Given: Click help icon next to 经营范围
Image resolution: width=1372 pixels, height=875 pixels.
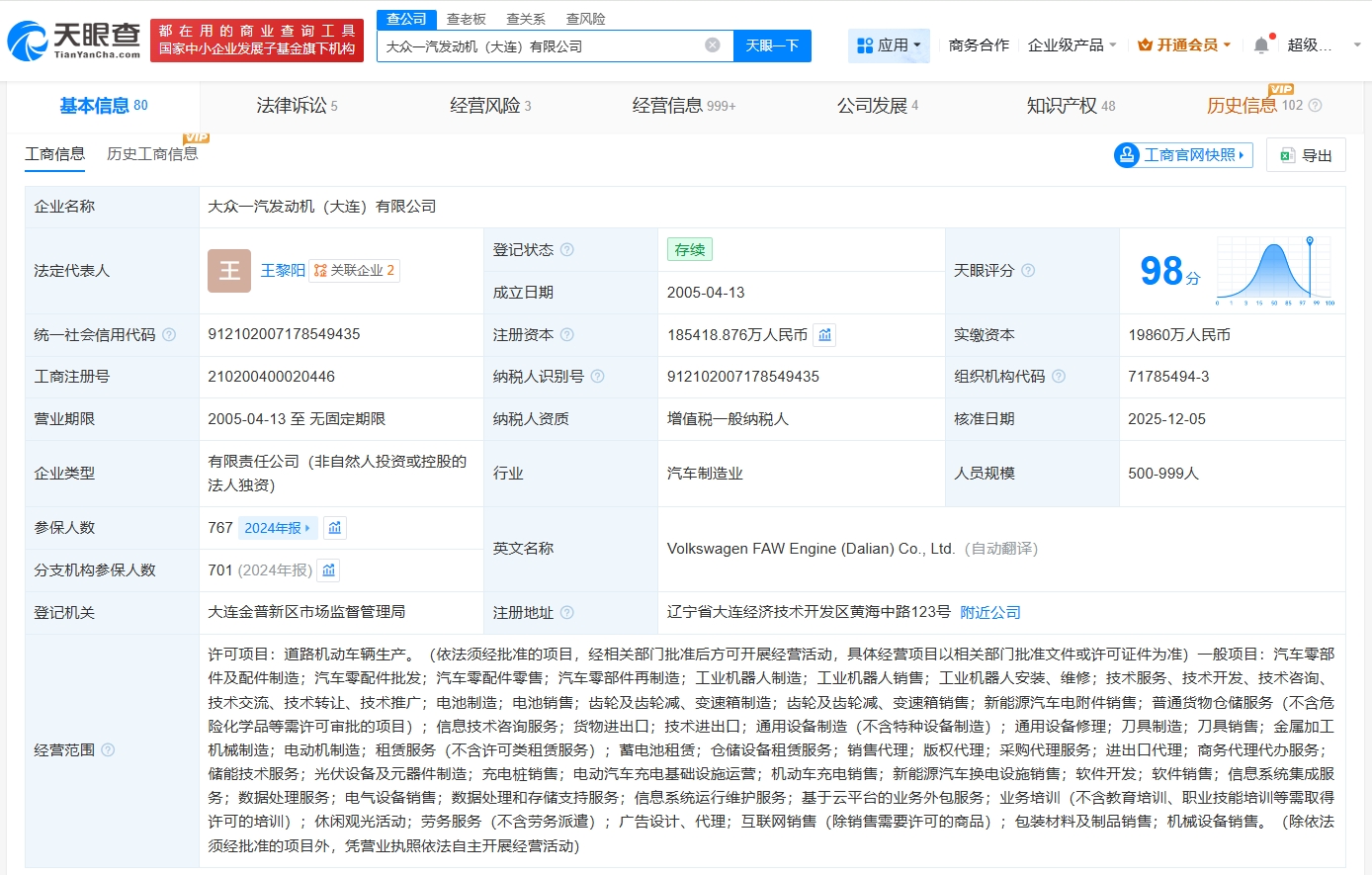Looking at the screenshot, I should point(108,750).
